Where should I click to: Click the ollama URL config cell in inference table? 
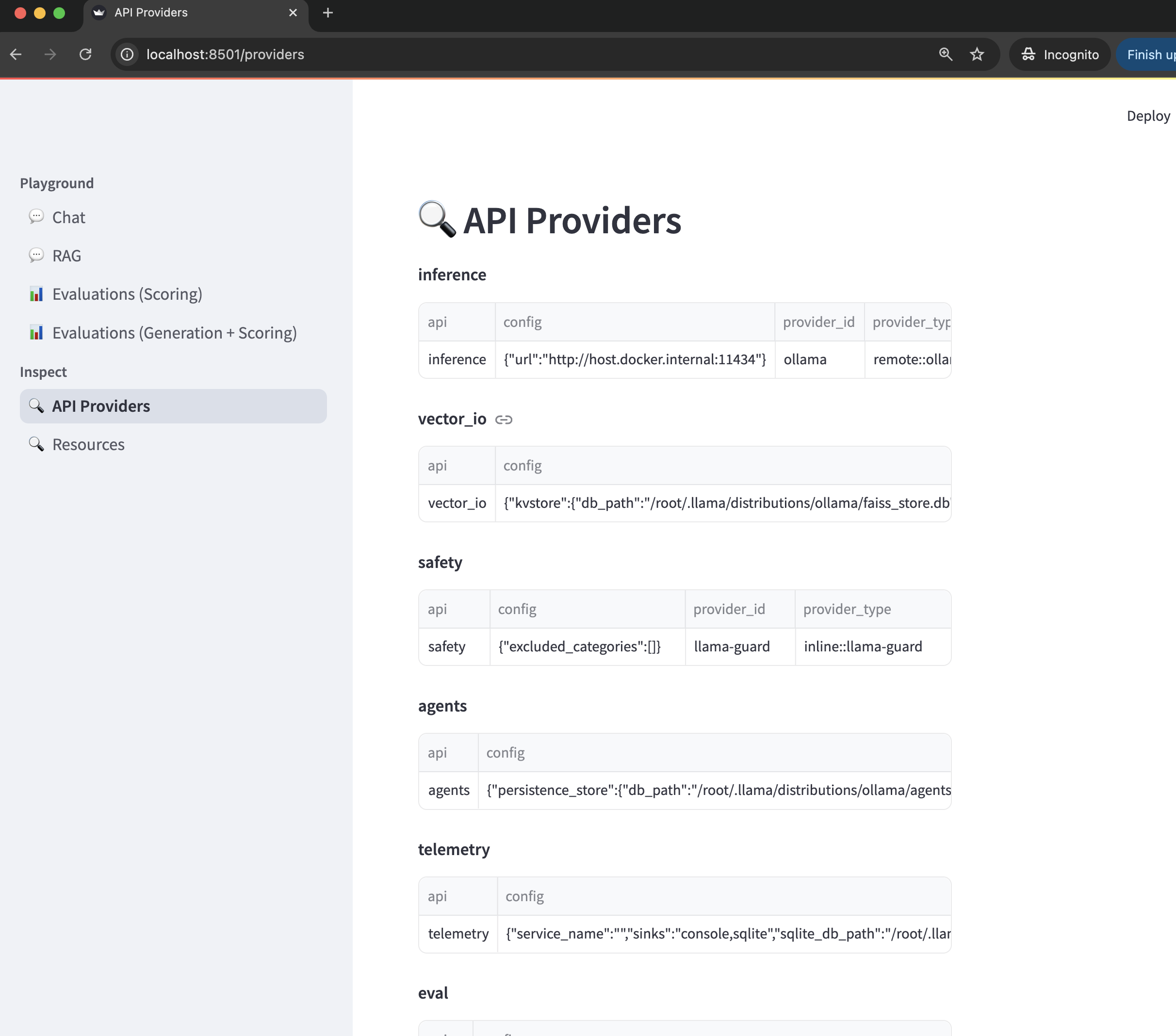635,359
